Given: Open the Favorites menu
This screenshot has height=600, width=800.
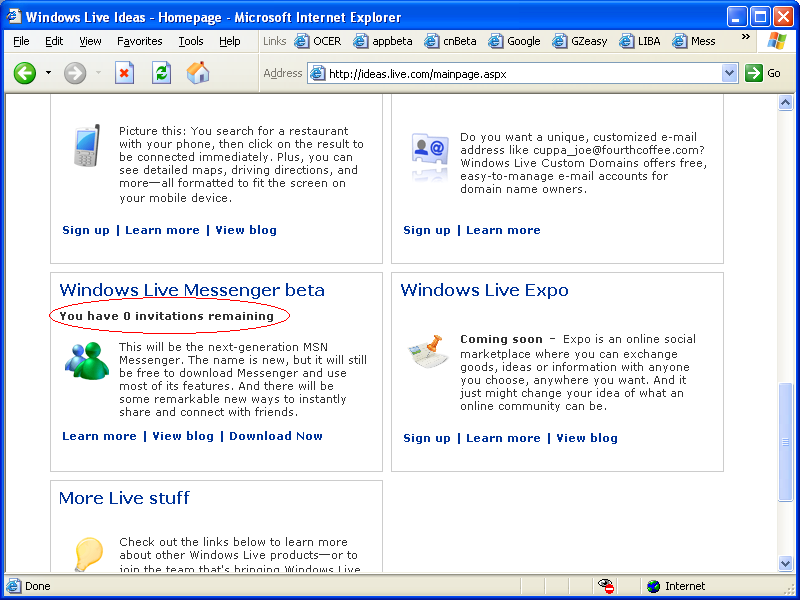Looking at the screenshot, I should [x=139, y=41].
